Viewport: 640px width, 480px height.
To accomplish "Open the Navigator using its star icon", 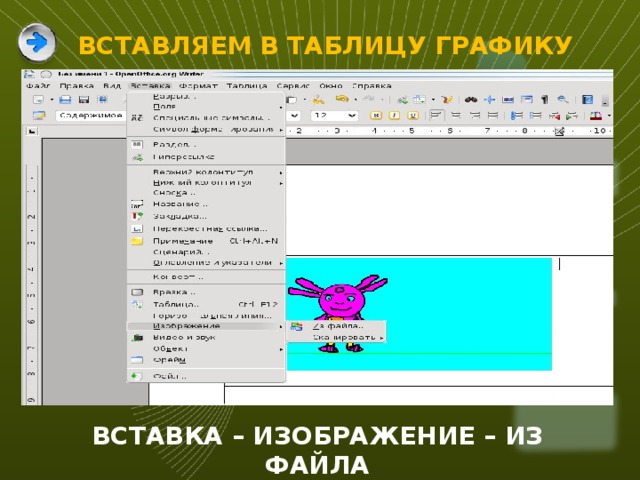I will 490,99.
